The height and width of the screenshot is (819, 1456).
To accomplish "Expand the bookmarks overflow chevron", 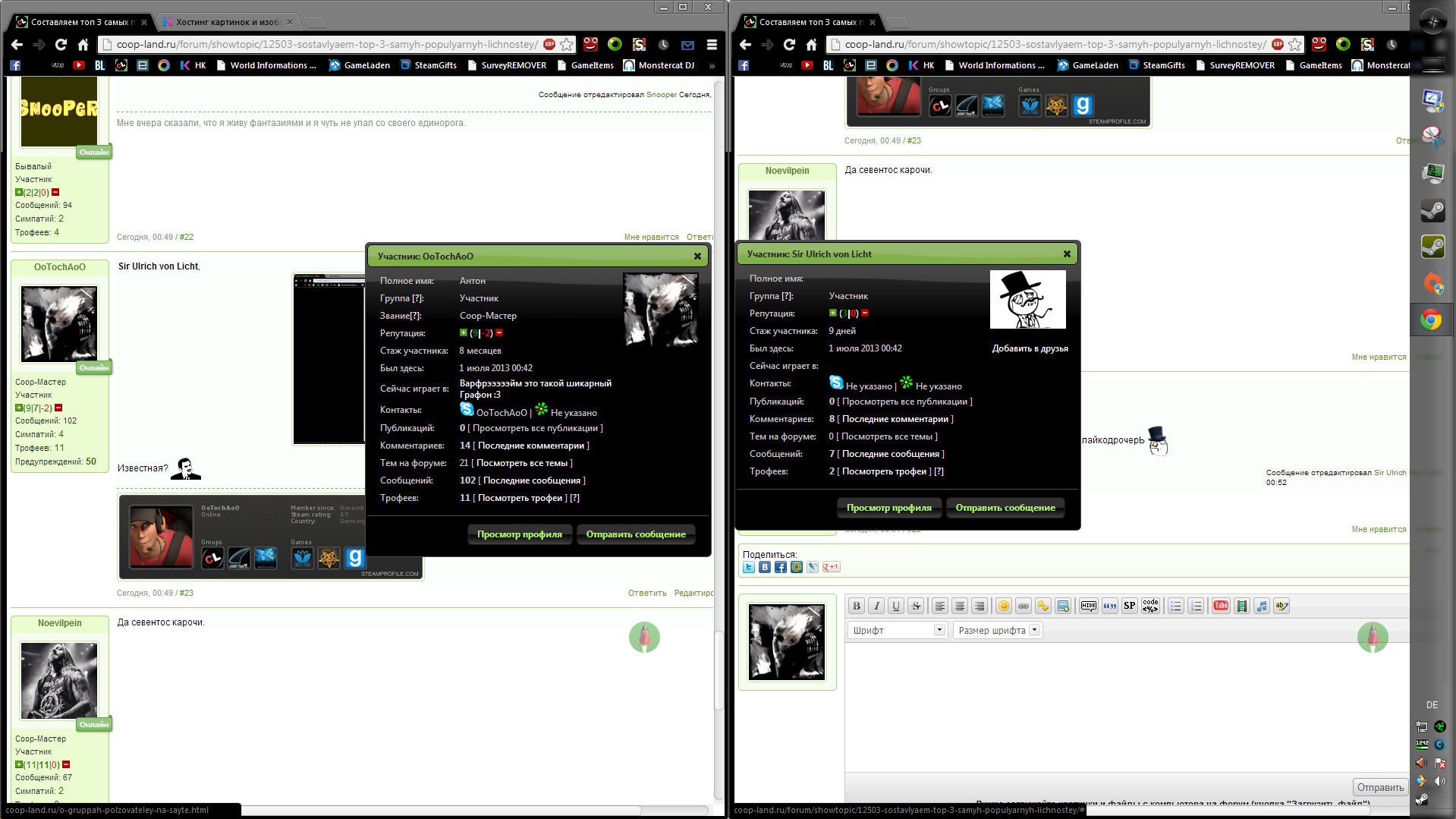I will (x=712, y=65).
